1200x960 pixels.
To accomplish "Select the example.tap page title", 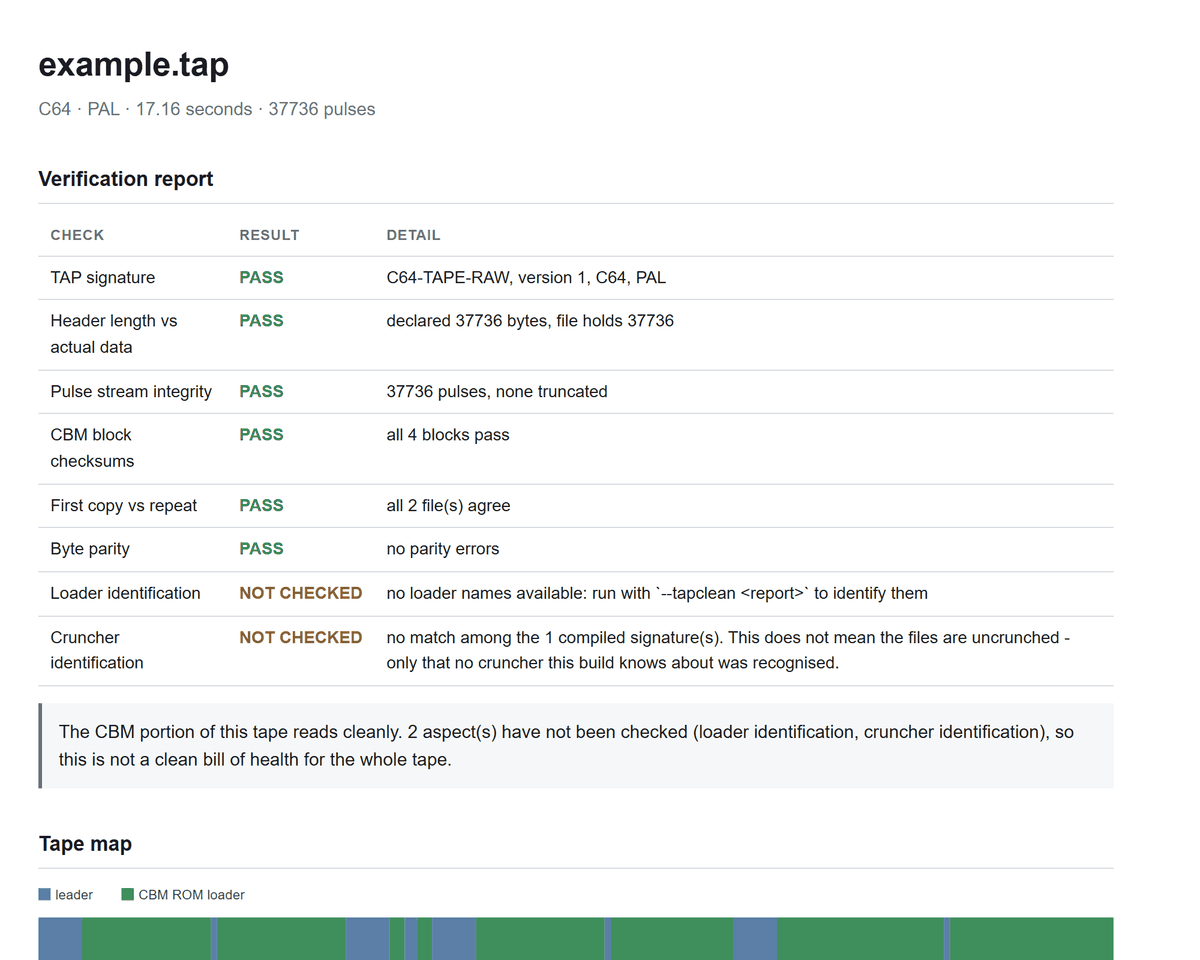I will click(x=134, y=64).
